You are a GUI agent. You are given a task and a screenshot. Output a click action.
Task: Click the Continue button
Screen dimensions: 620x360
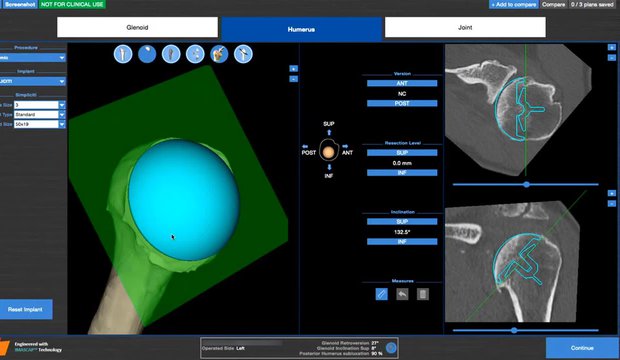coord(582,348)
